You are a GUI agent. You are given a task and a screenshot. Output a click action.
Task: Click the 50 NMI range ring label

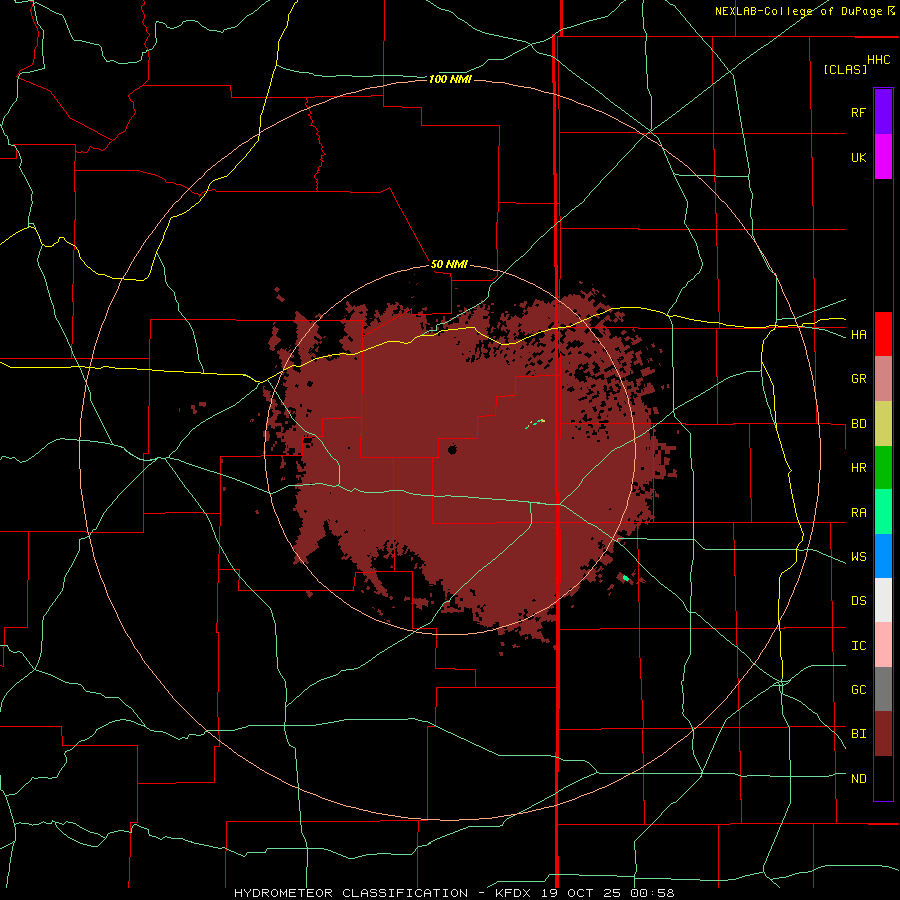pyautogui.click(x=449, y=265)
